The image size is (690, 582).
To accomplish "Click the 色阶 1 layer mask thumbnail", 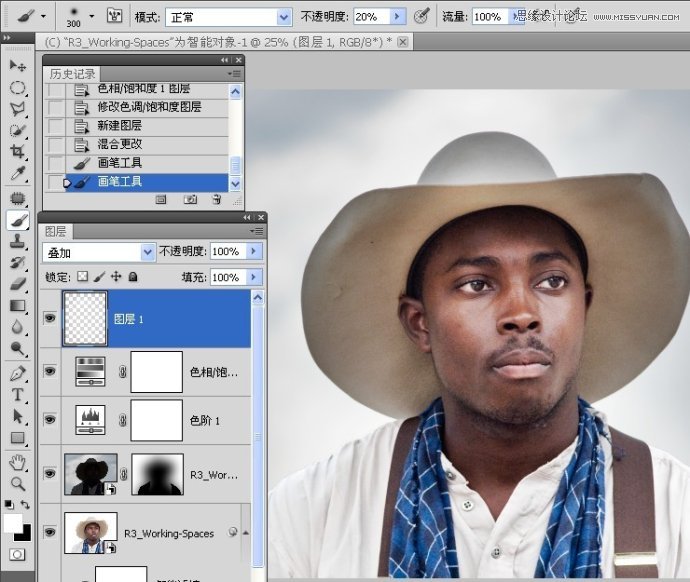I will (157, 420).
